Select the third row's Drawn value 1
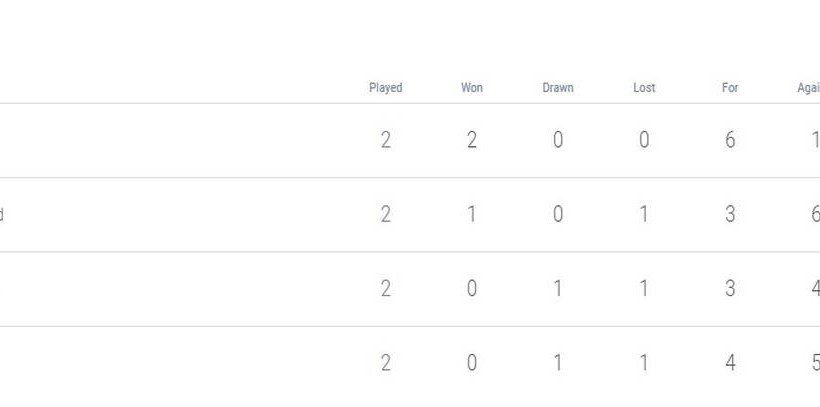Viewport: 820px width, 407px height. tap(557, 289)
